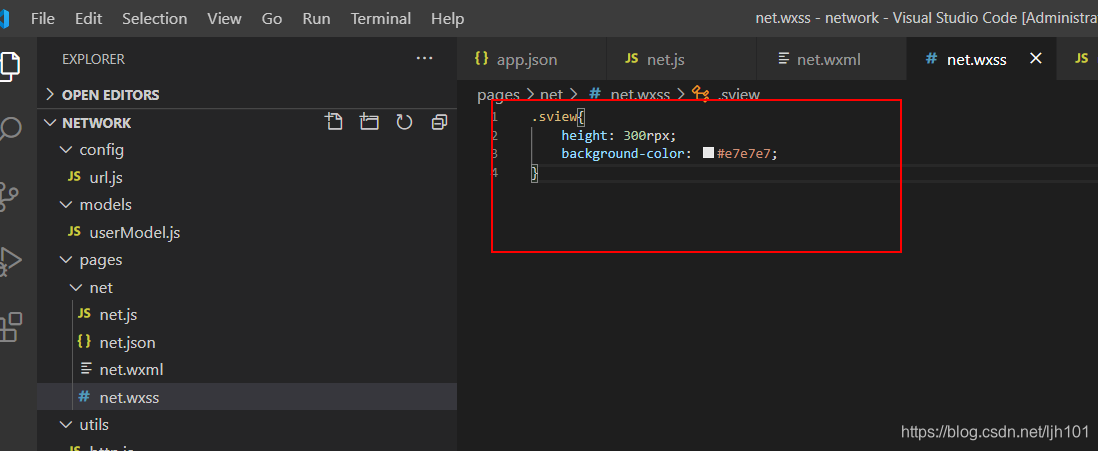Open the File menu
Image resolution: width=1098 pixels, height=451 pixels.
(x=43, y=19)
